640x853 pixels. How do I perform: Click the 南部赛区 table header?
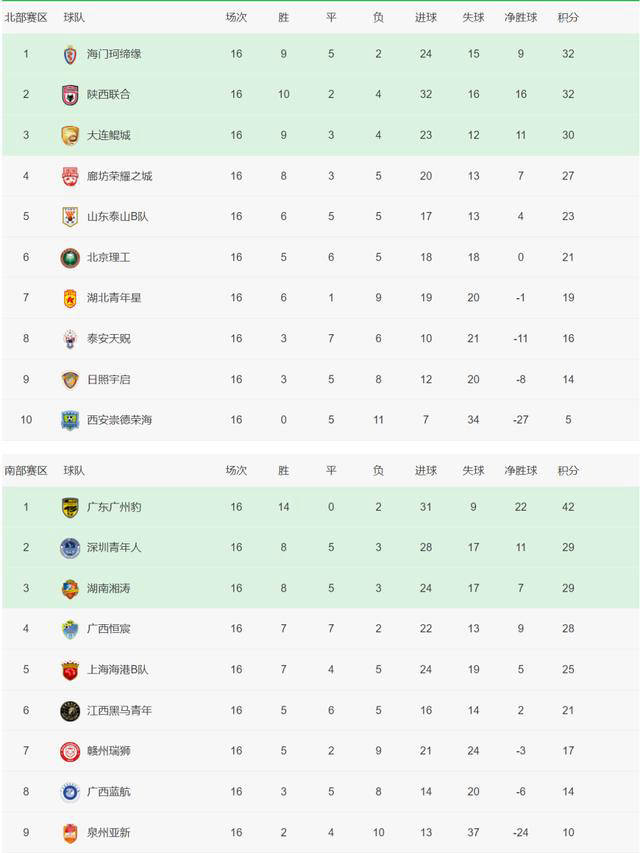[x=26, y=470]
